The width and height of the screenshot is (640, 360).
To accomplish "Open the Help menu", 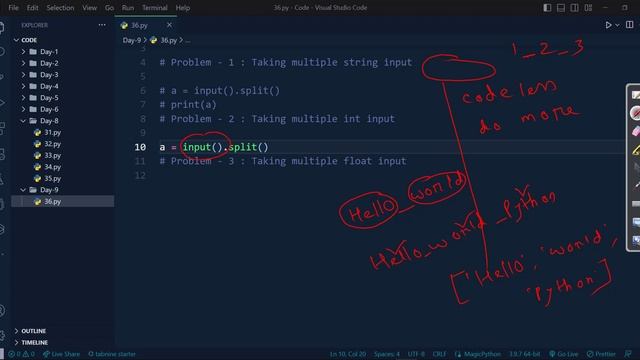I will coord(182,8).
